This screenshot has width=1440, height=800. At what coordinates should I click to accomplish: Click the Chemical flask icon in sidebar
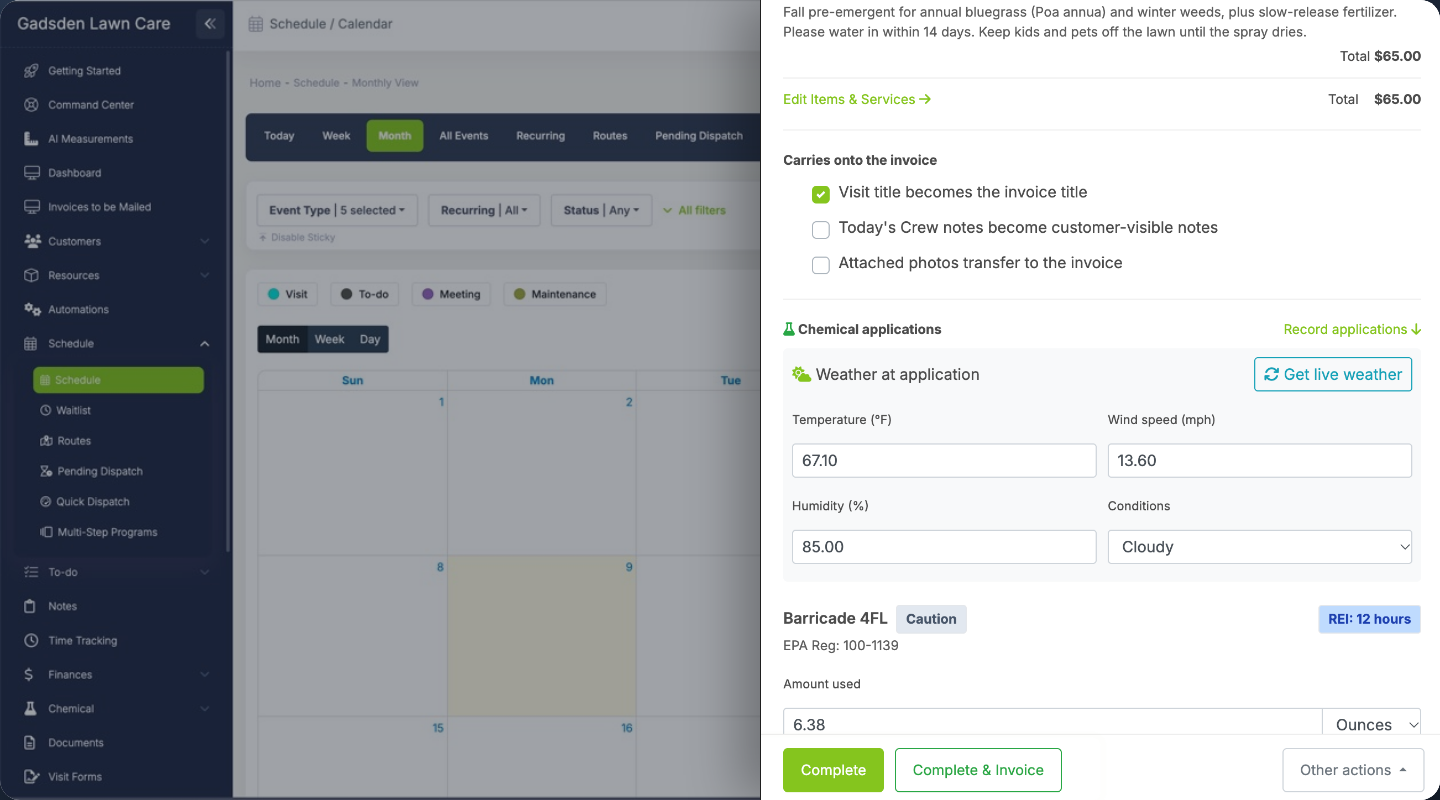tap(32, 708)
